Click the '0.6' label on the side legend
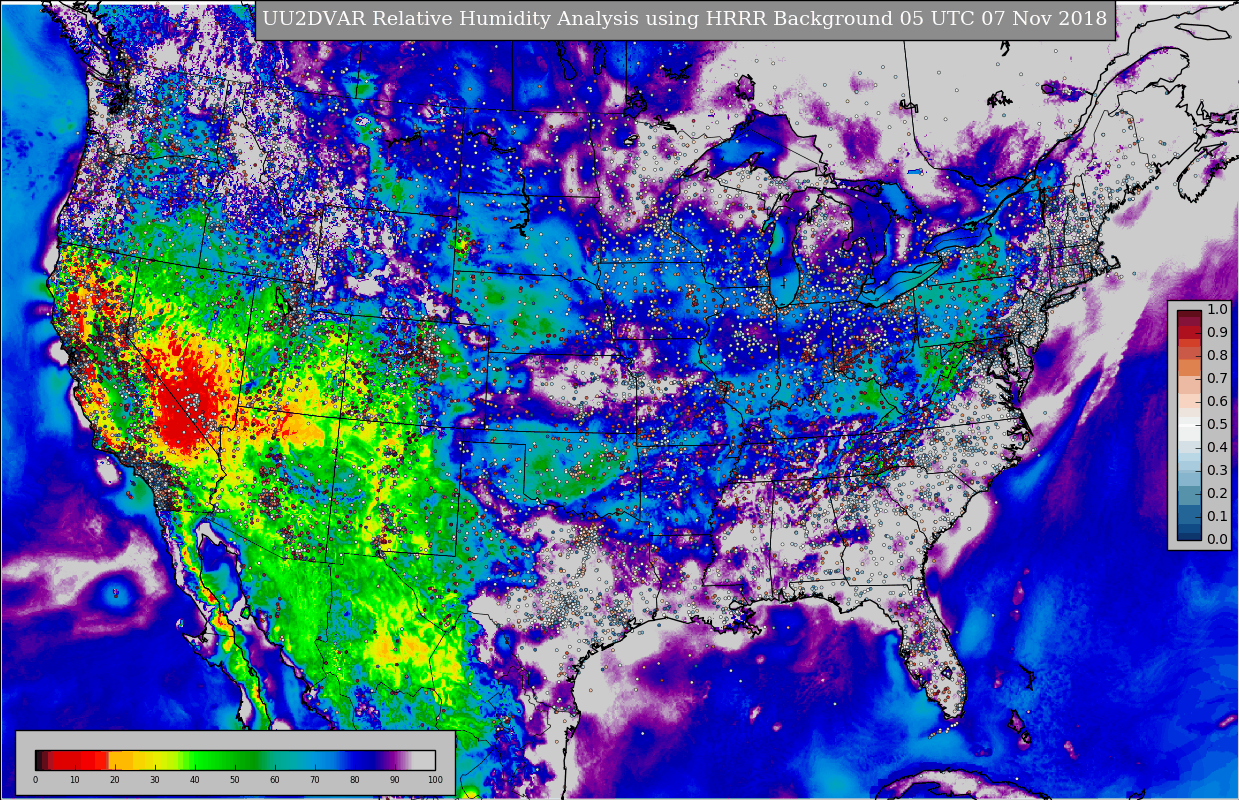1239x800 pixels. point(1217,401)
